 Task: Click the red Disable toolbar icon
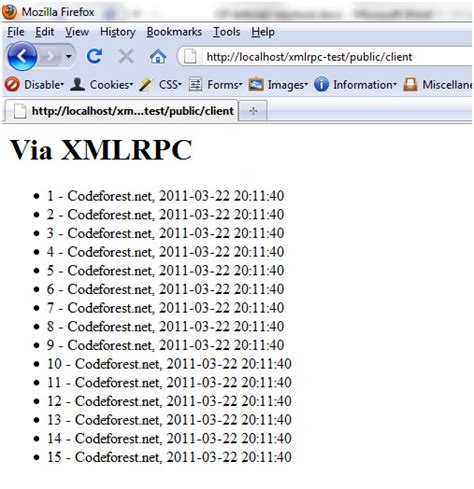(12, 84)
